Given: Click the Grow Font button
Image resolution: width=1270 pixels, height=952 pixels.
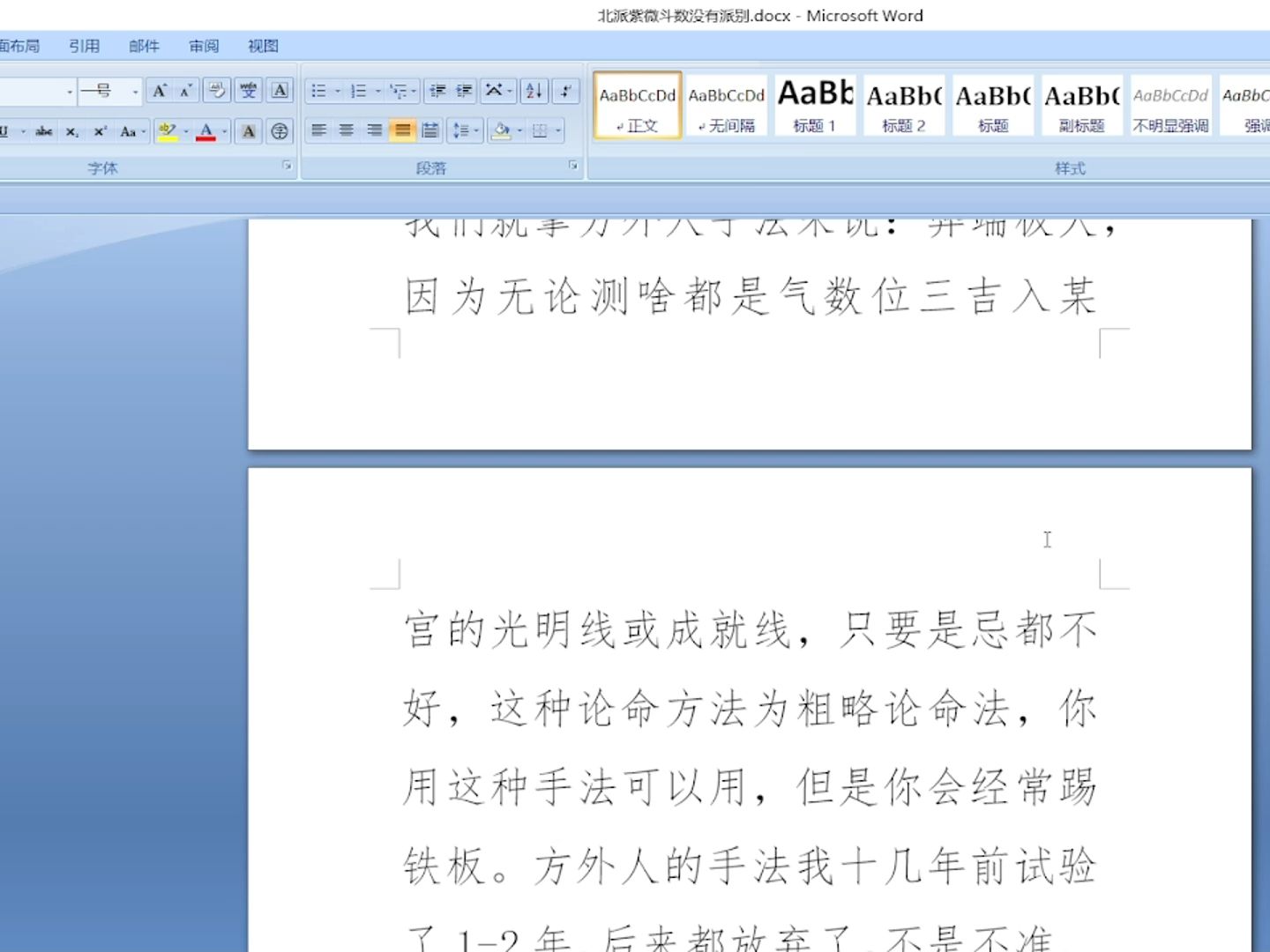Looking at the screenshot, I should tap(159, 91).
